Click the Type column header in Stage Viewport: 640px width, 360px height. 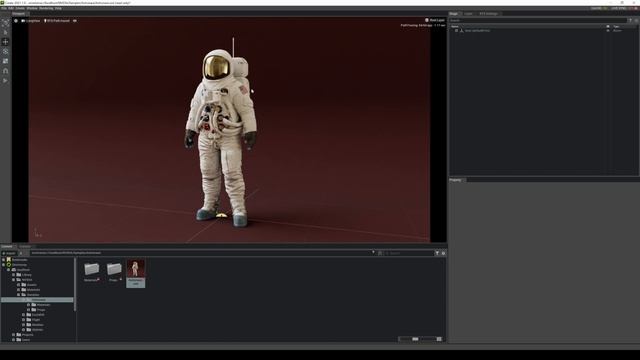616,27
